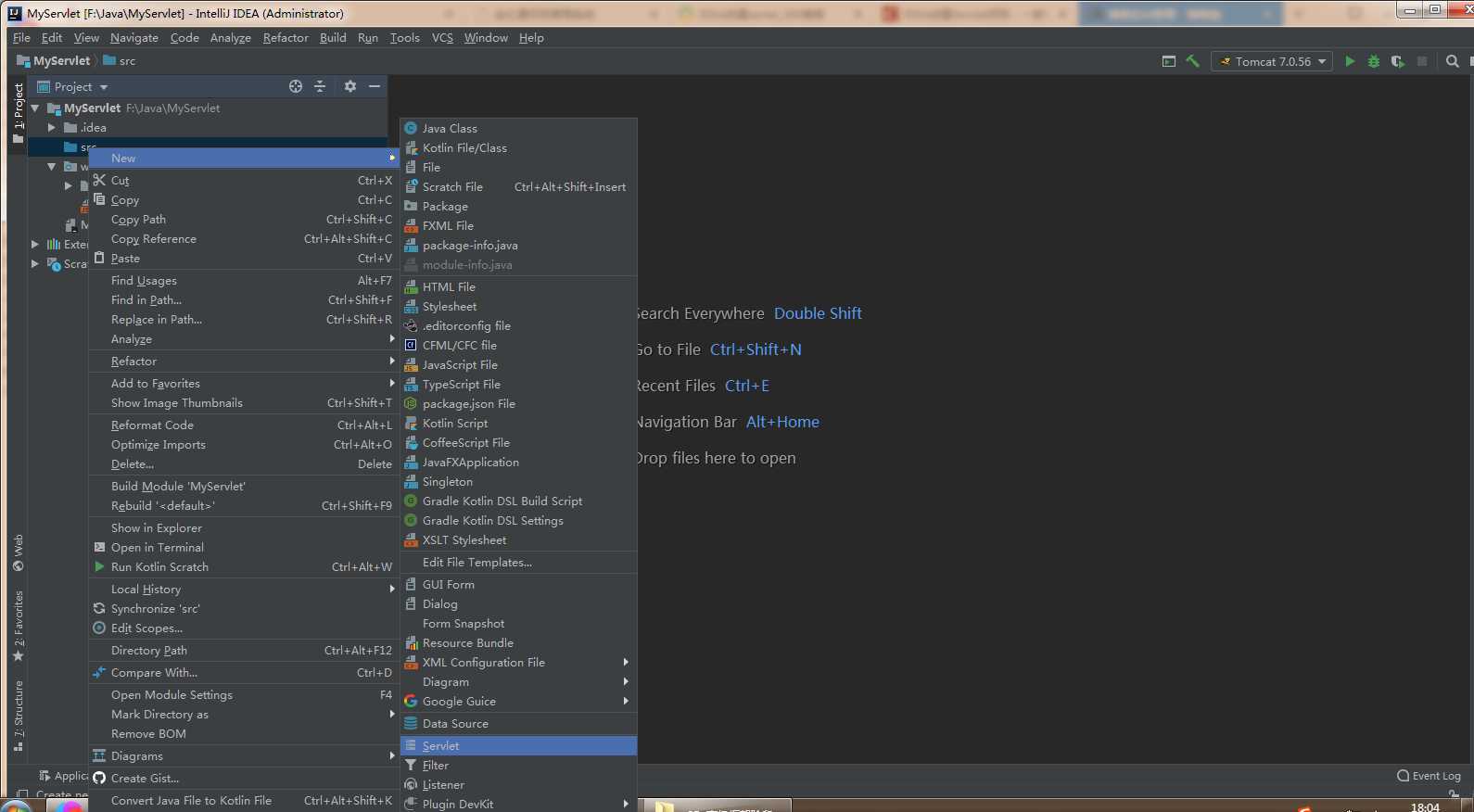Click Create Gist... entry
1474x812 pixels.
click(243, 779)
